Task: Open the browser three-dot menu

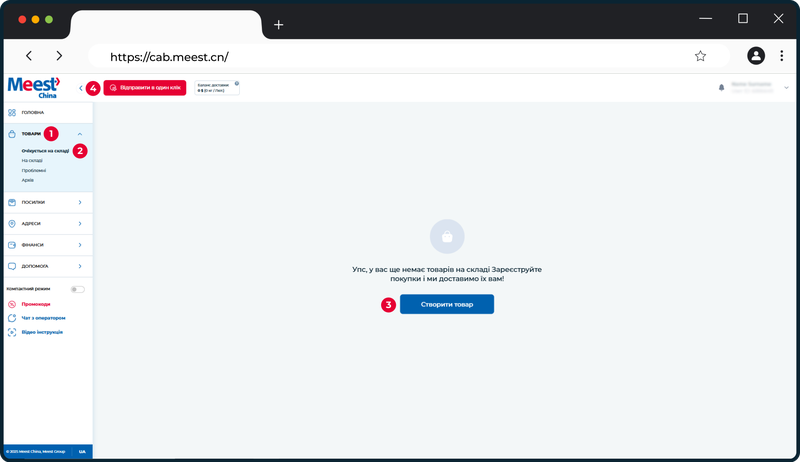Action: pyautogui.click(x=781, y=56)
